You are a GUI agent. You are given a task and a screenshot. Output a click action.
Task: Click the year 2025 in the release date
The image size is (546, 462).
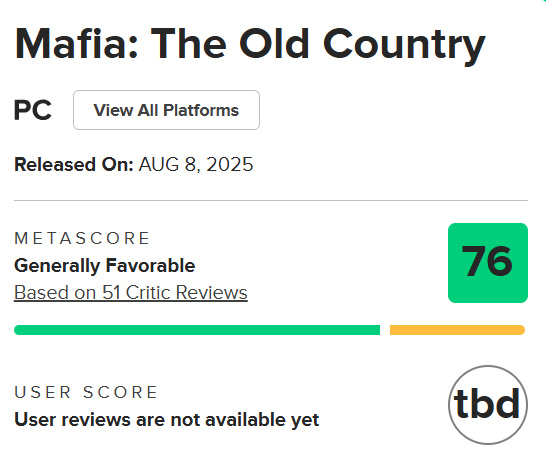[229, 164]
